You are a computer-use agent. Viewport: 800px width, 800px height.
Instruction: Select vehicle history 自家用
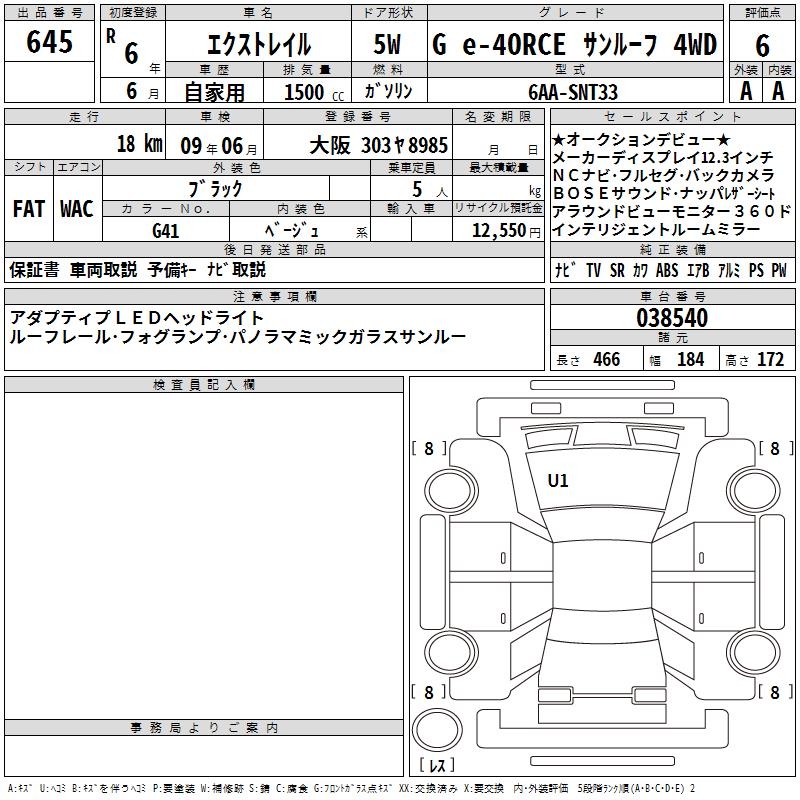point(214,92)
